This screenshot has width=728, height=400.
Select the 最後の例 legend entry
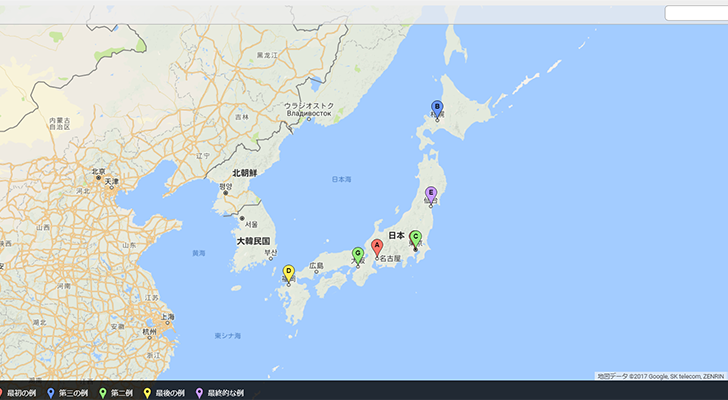click(170, 393)
